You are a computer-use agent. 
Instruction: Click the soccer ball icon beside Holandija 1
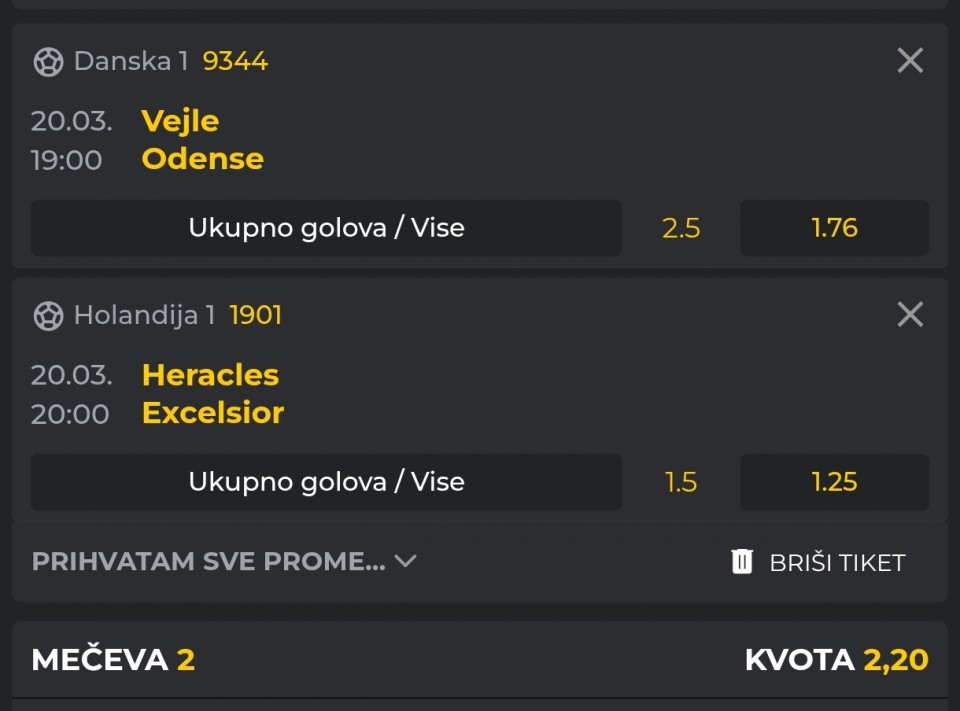(48, 316)
